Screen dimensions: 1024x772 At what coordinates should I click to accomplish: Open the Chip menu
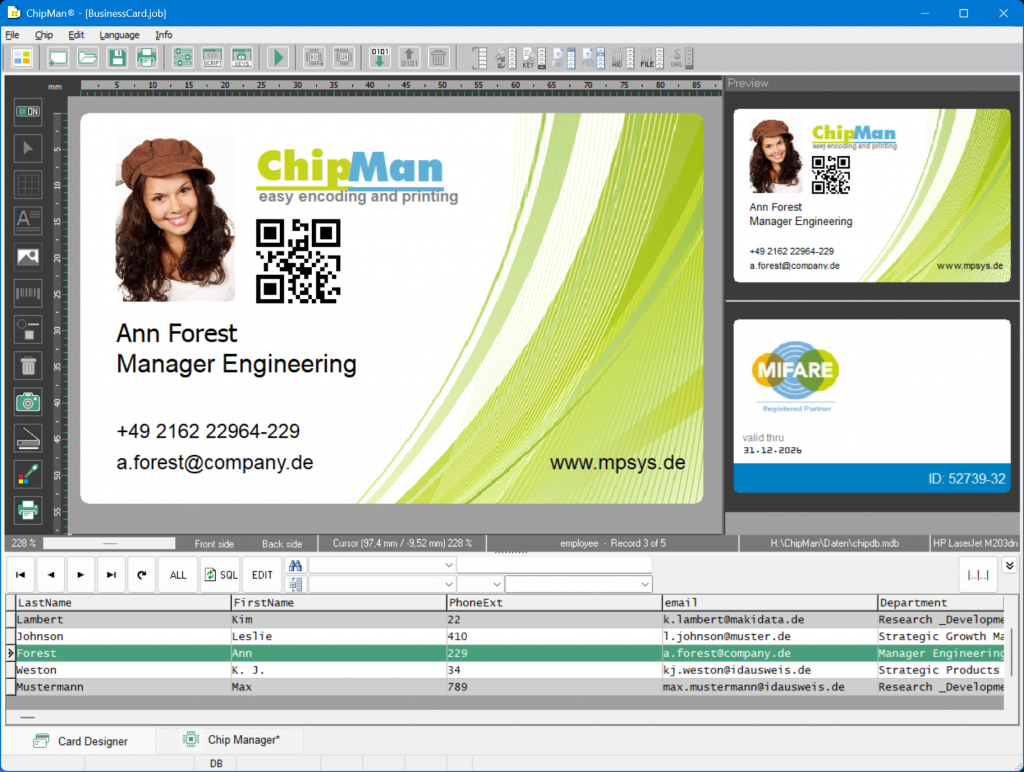[x=44, y=35]
